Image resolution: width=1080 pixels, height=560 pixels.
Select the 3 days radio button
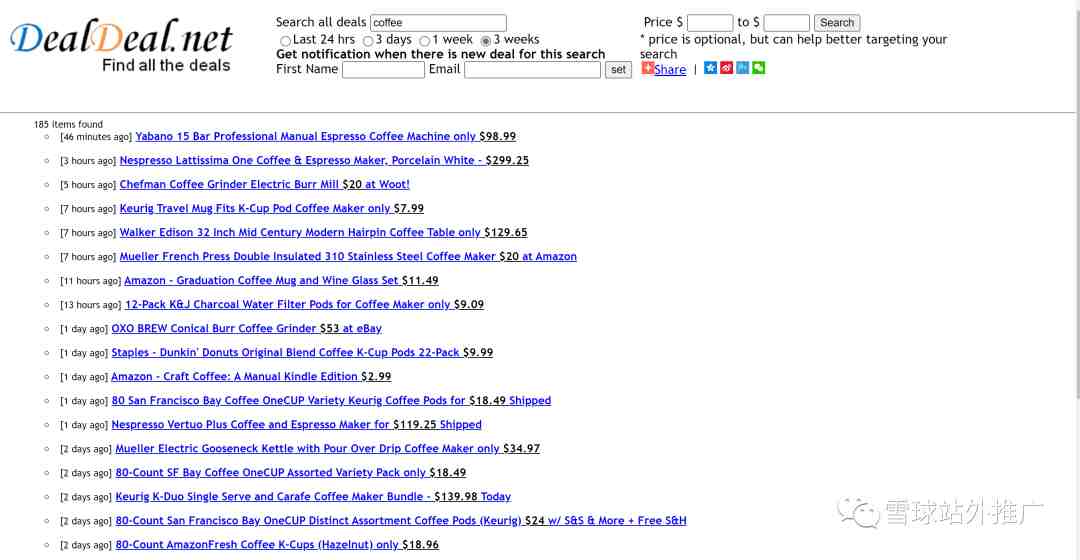368,41
